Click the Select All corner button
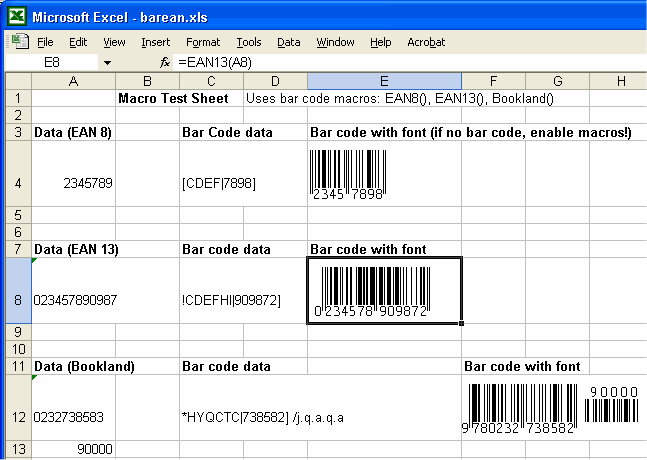The image size is (647, 460). click(x=19, y=81)
